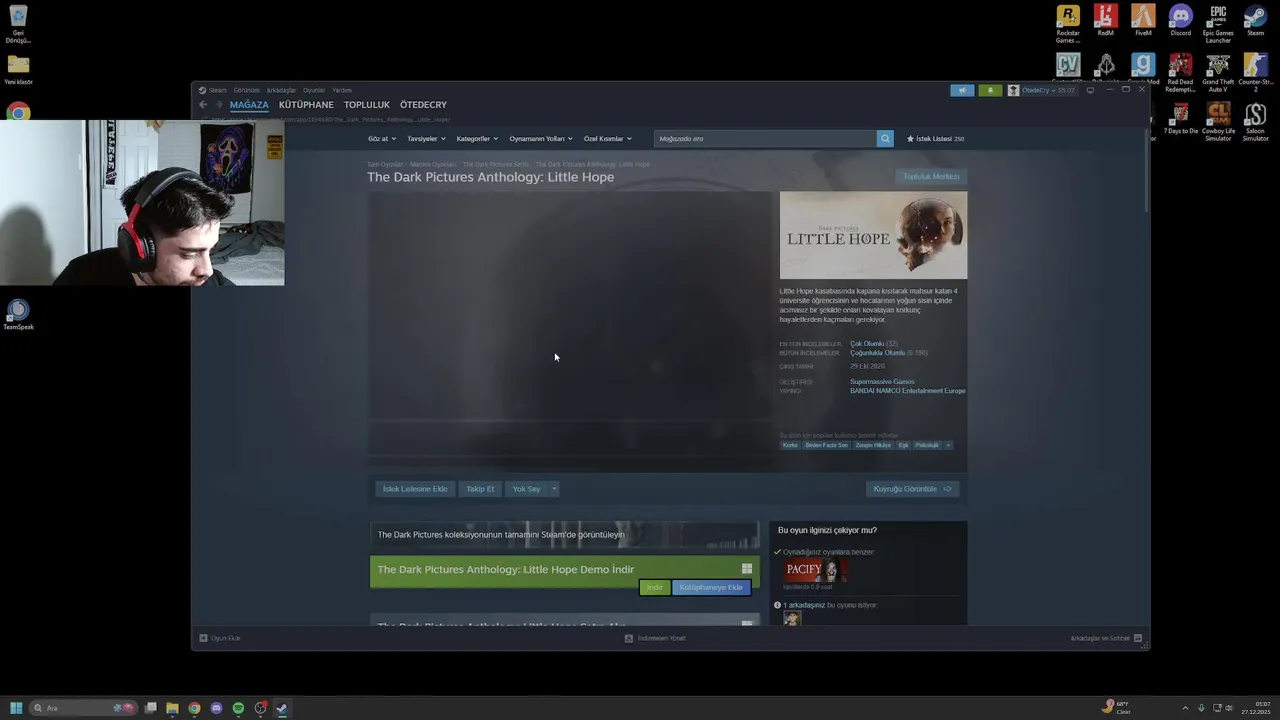Open the Oyunlar menu
Image resolution: width=1280 pixels, height=720 pixels.
coord(314,90)
